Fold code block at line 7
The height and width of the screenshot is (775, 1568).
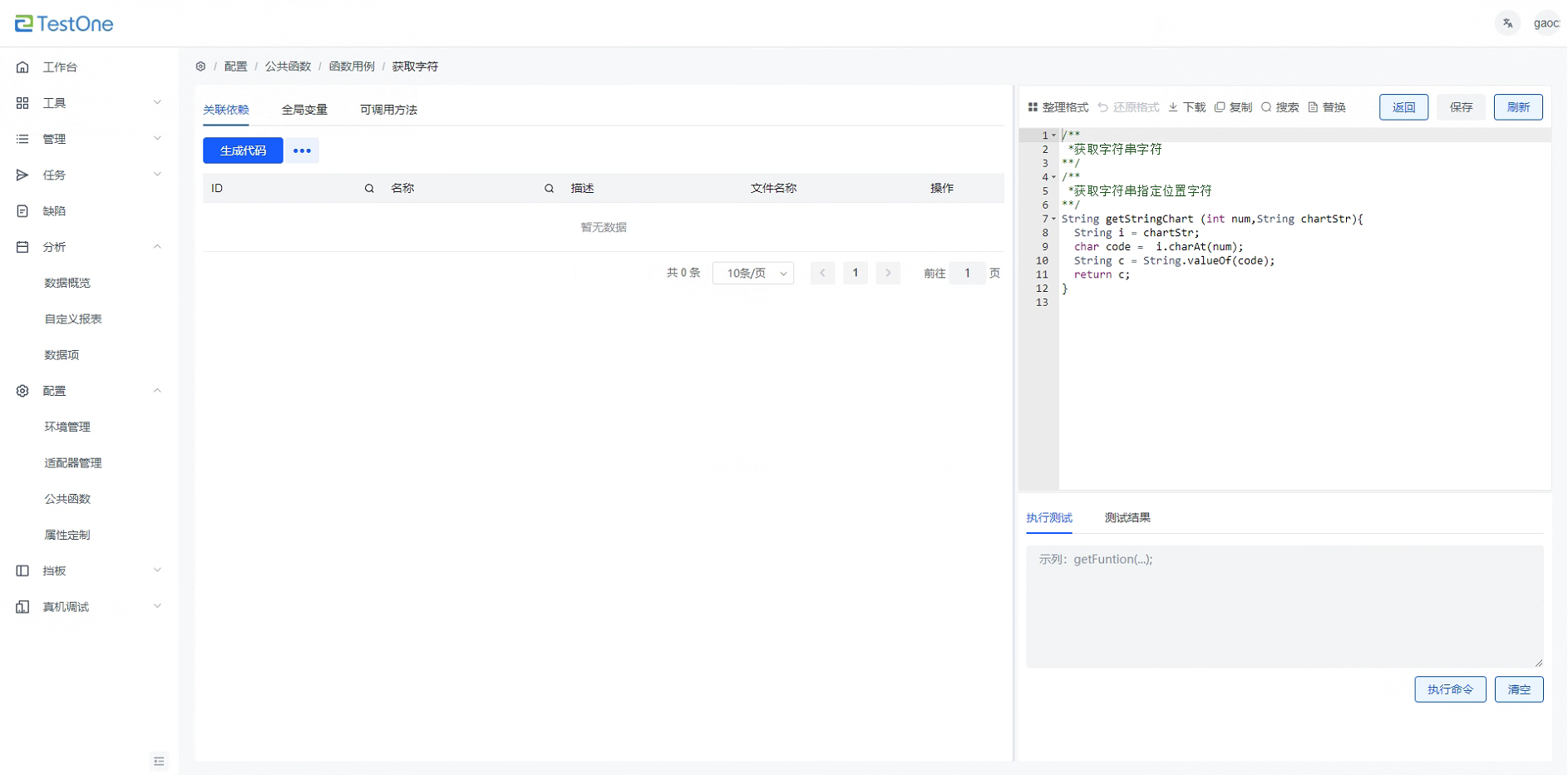click(1053, 219)
